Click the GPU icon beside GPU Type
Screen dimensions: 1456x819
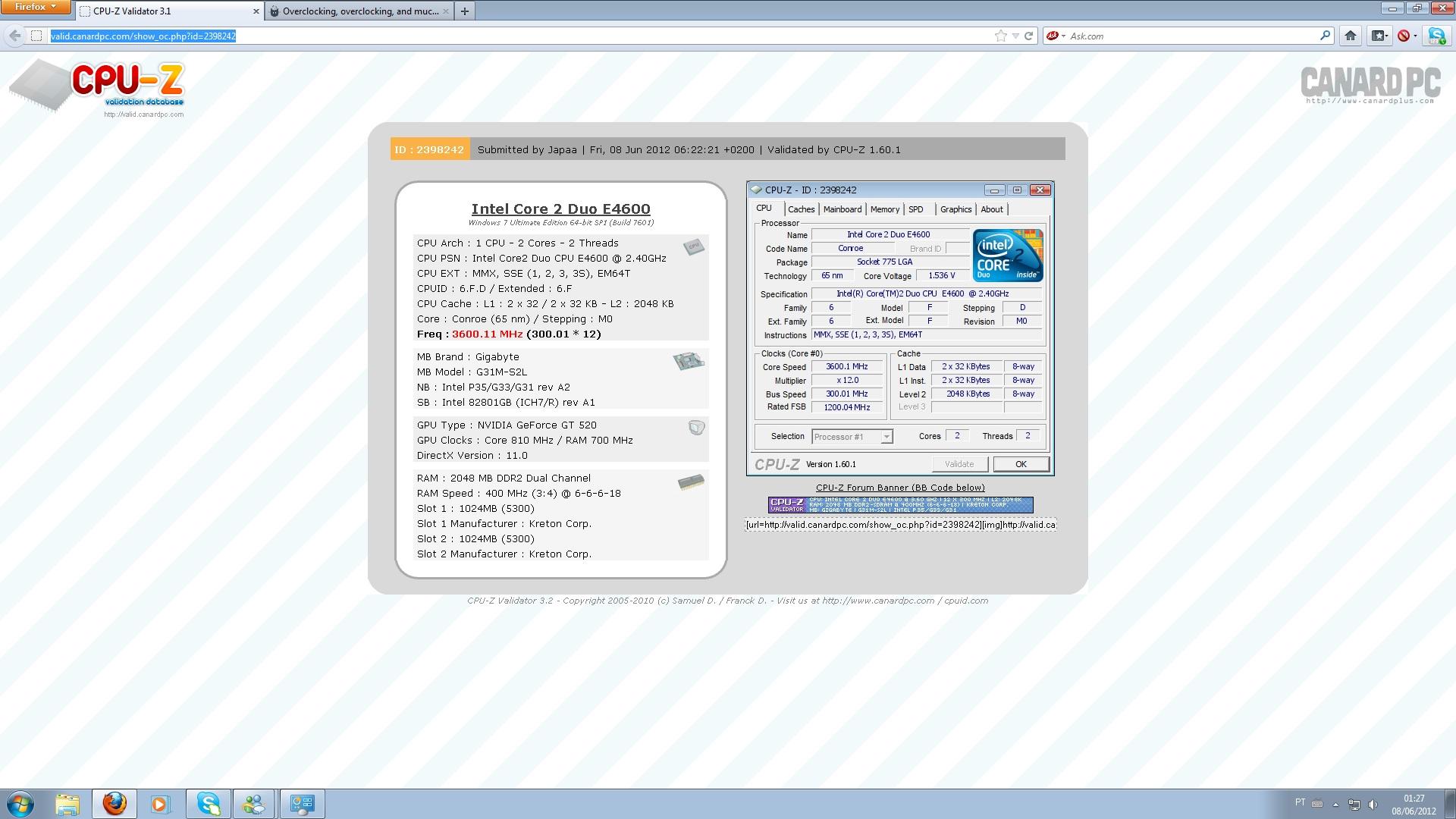pyautogui.click(x=696, y=428)
